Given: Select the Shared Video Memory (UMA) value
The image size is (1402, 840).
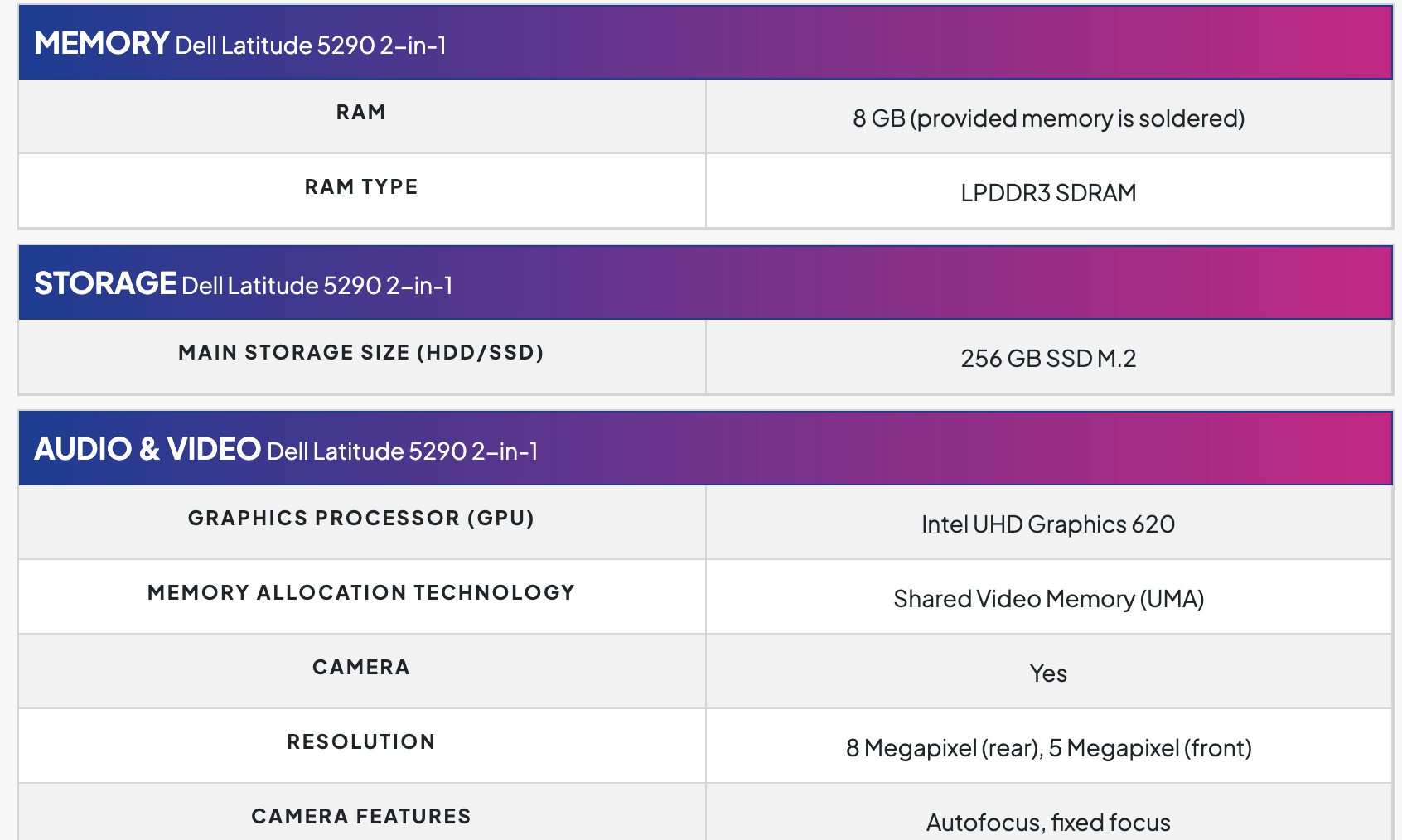Looking at the screenshot, I should tap(1048, 599).
